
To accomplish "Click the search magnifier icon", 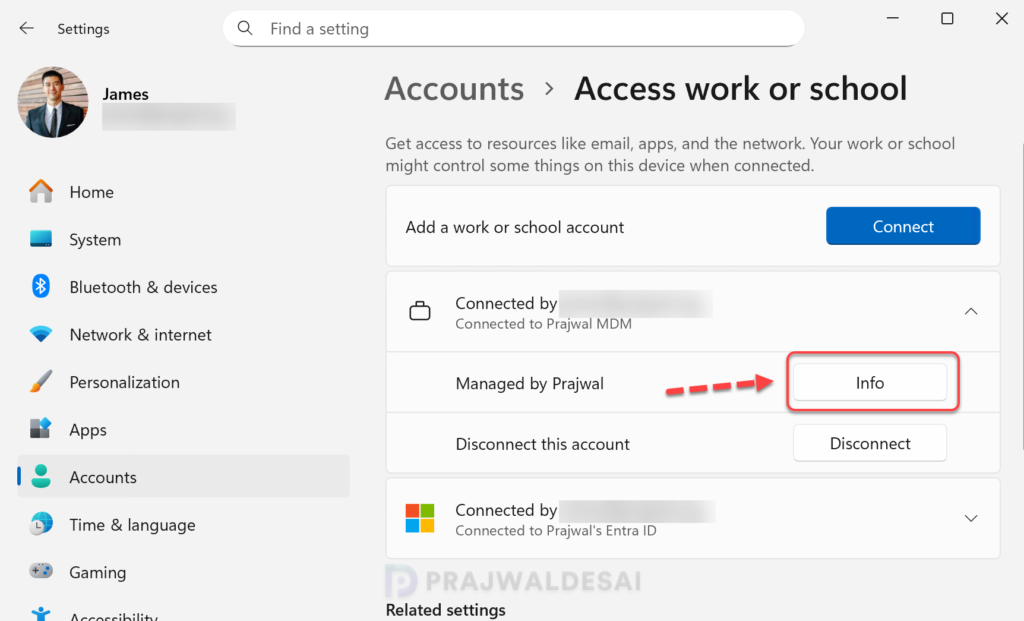I will [x=245, y=28].
